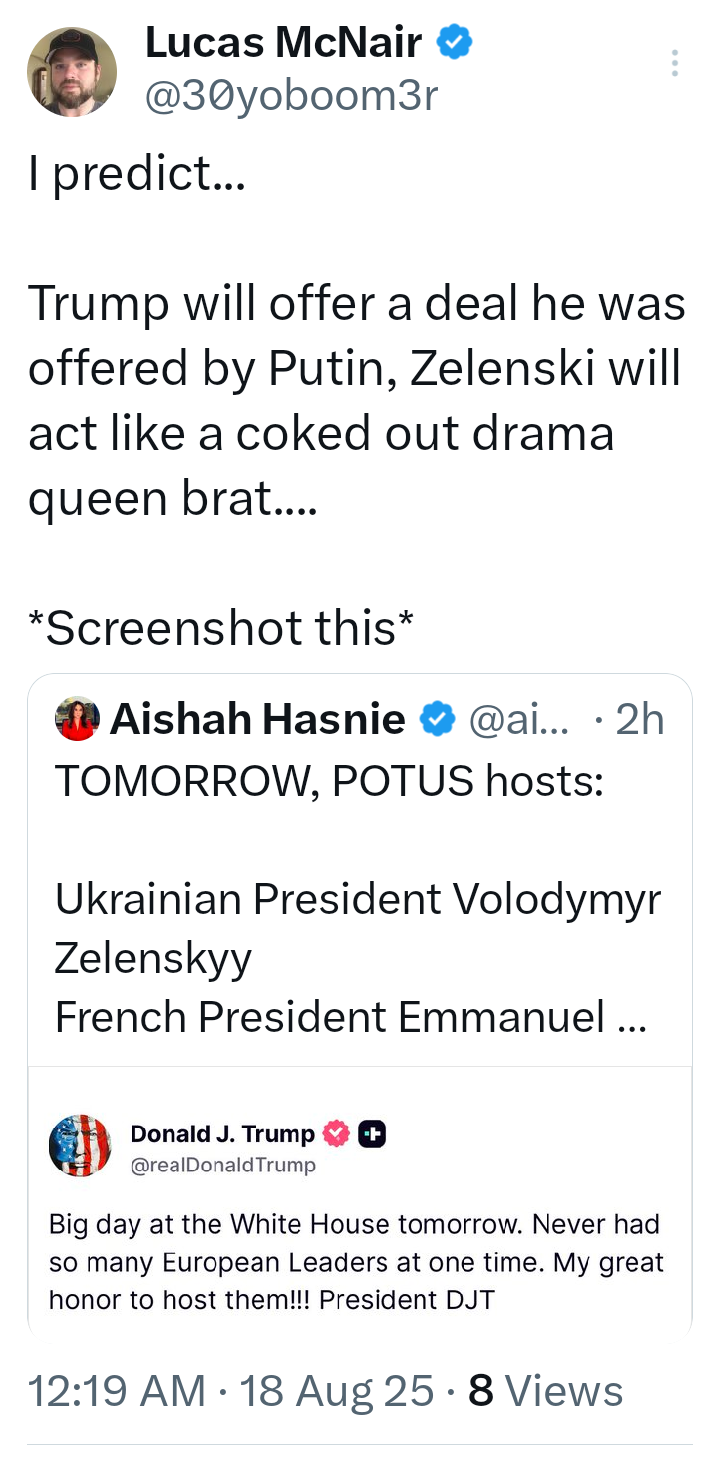720x1457 pixels.
Task: Open the three-dot tweet options menu
Action: [x=675, y=63]
